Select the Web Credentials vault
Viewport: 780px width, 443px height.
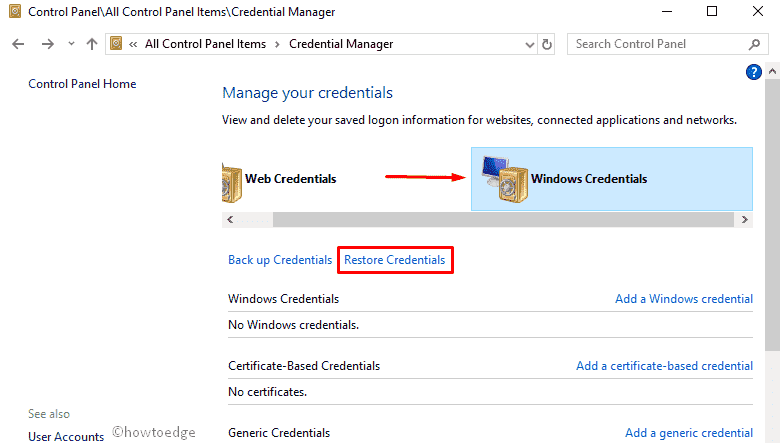[280, 179]
